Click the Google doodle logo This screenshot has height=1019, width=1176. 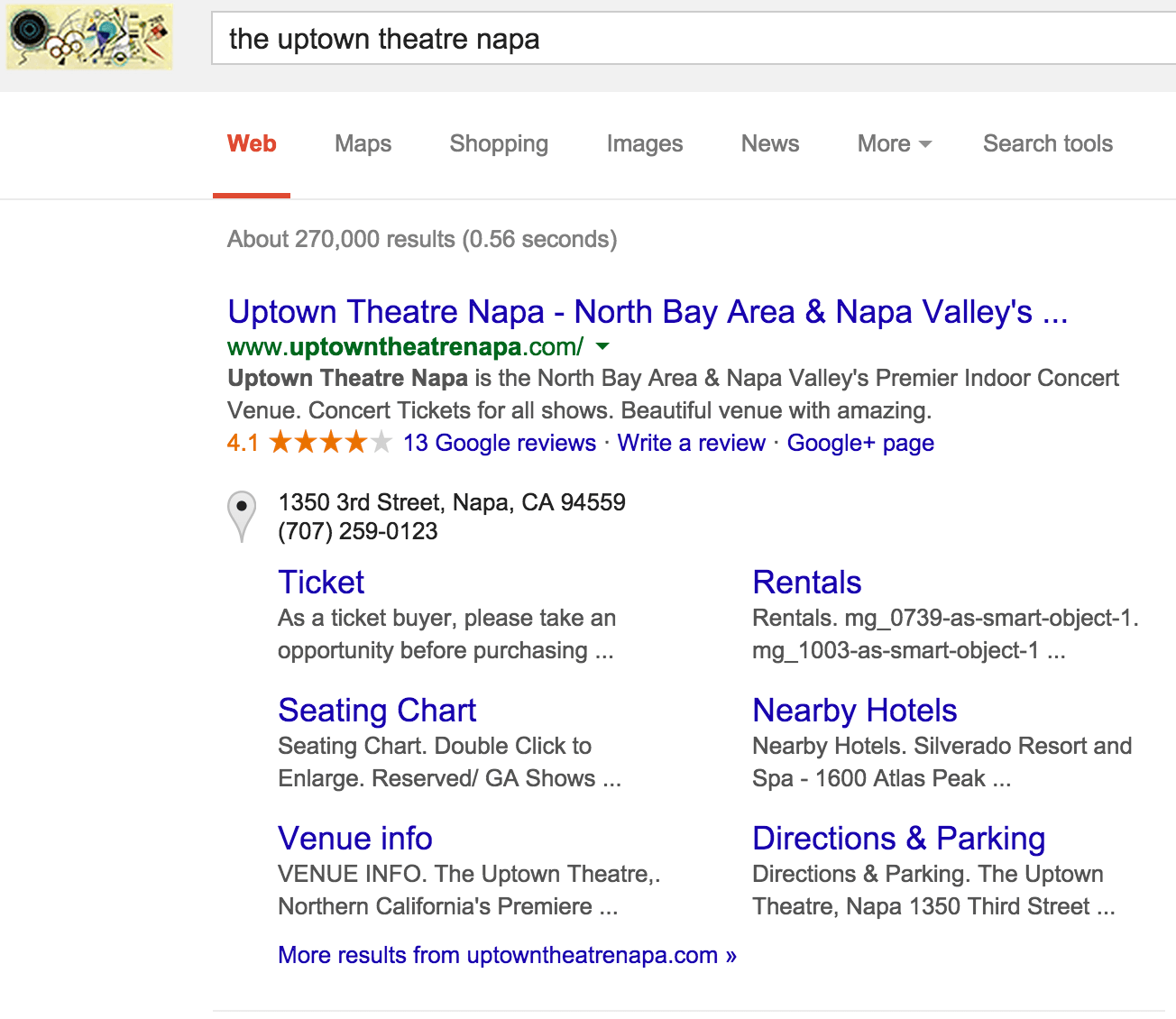pyautogui.click(x=89, y=36)
